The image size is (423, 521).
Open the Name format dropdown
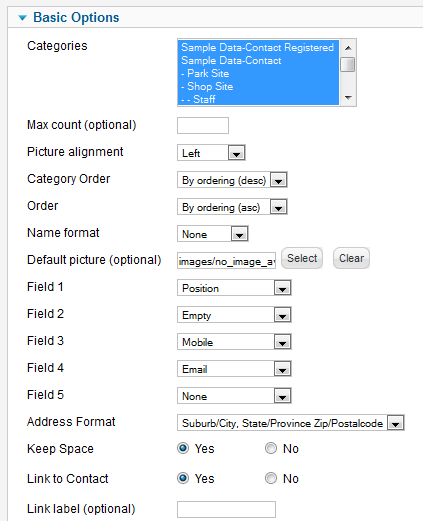(x=213, y=234)
